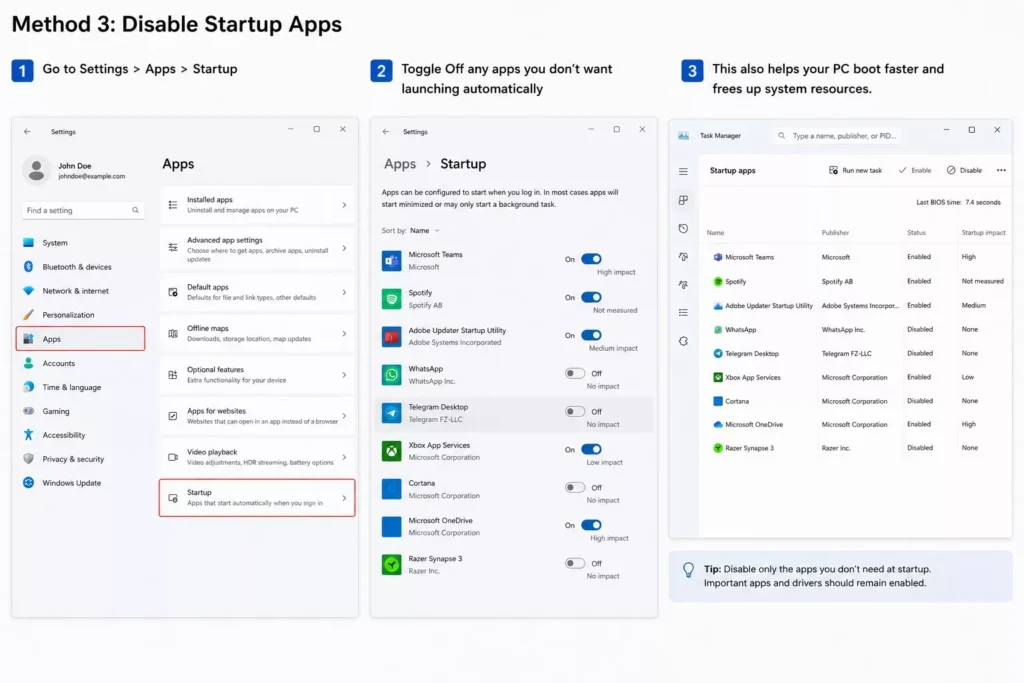Click Enable button in Task Manager
This screenshot has height=683, width=1024.
915,170
